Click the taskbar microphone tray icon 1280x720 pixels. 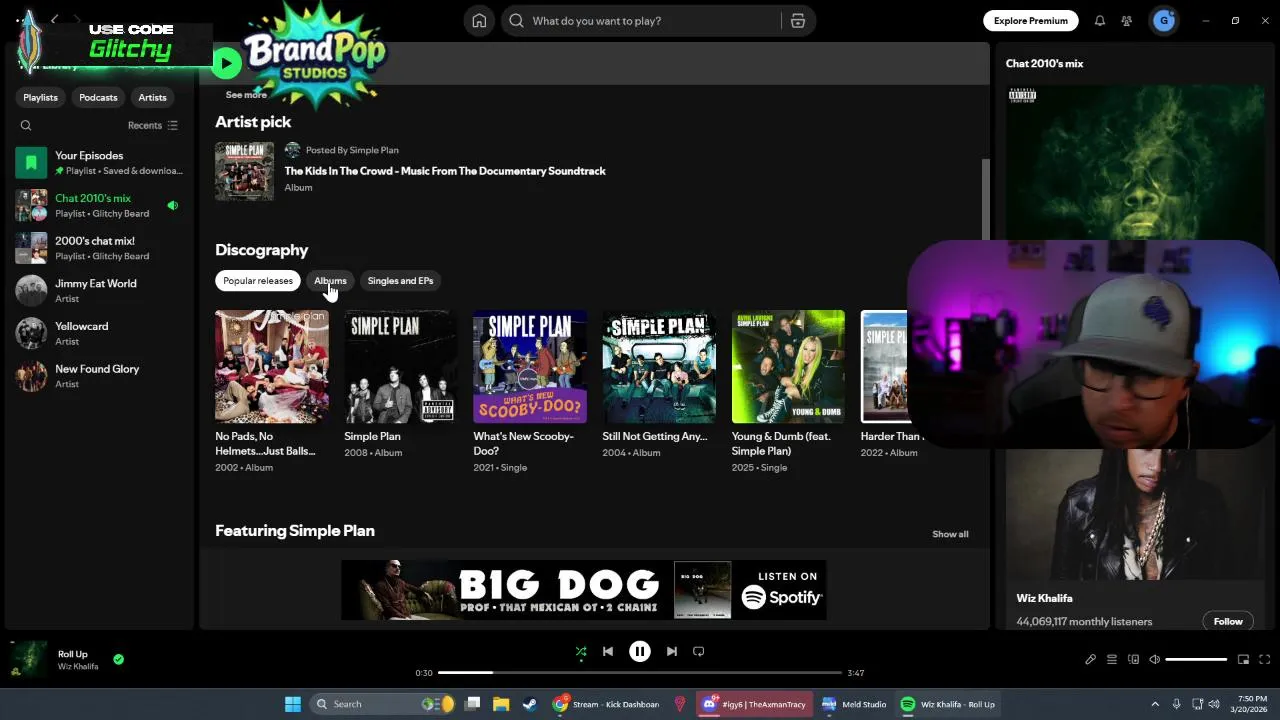[1176, 704]
